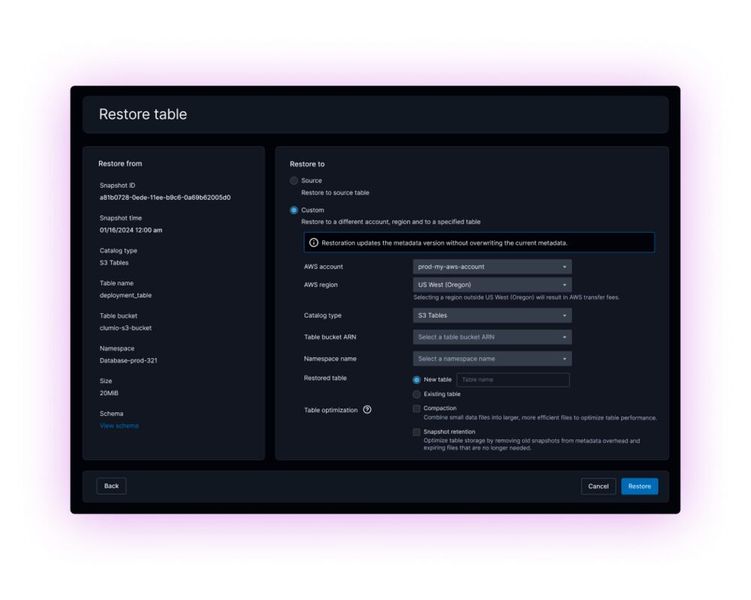Screen dimensions: 751x600
Task: Click the Back button
Action: tap(111, 486)
